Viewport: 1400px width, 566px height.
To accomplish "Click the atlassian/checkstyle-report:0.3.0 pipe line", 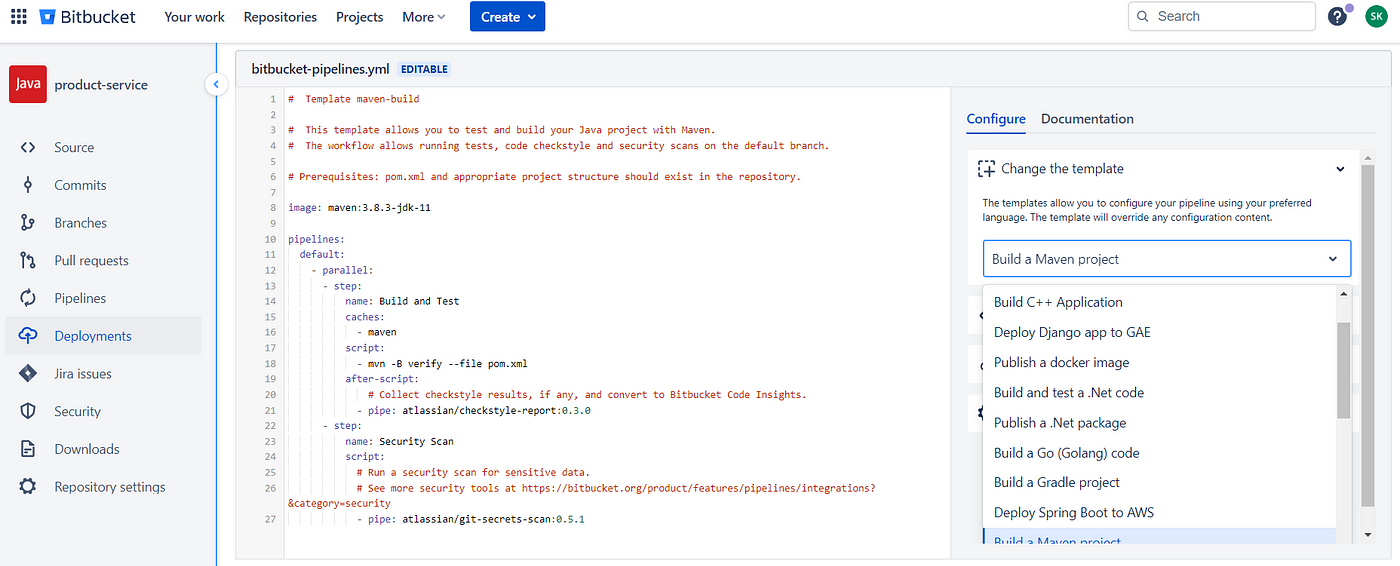I will (474, 410).
